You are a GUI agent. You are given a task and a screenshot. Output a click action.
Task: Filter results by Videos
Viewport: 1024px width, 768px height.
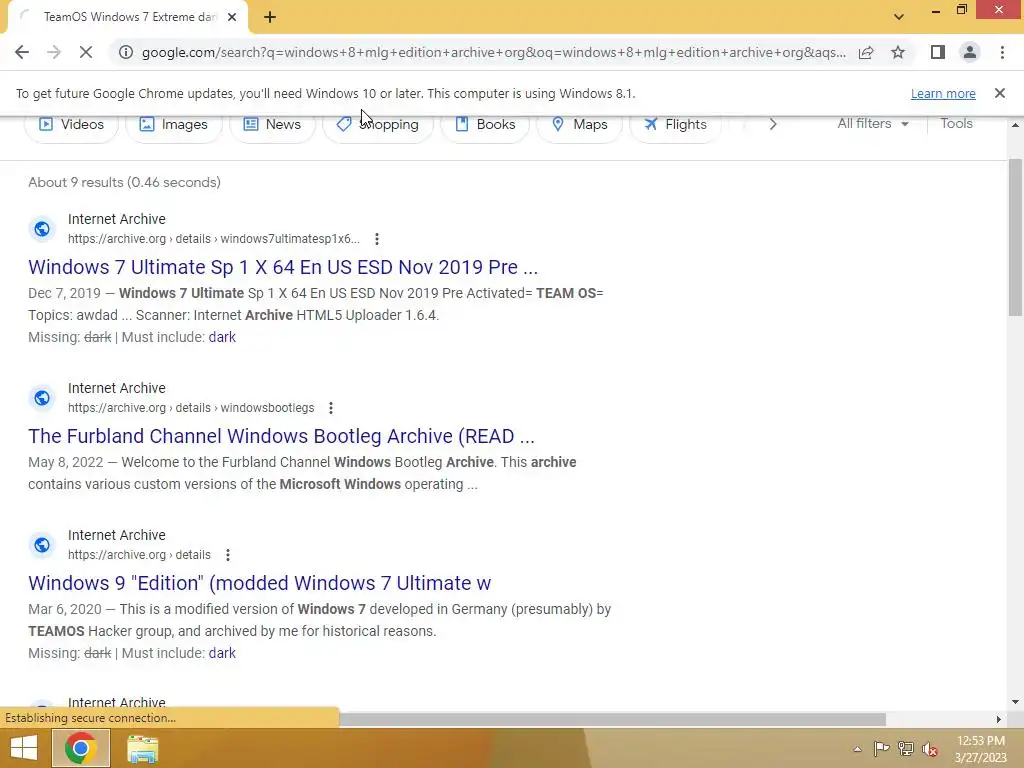[x=71, y=124]
